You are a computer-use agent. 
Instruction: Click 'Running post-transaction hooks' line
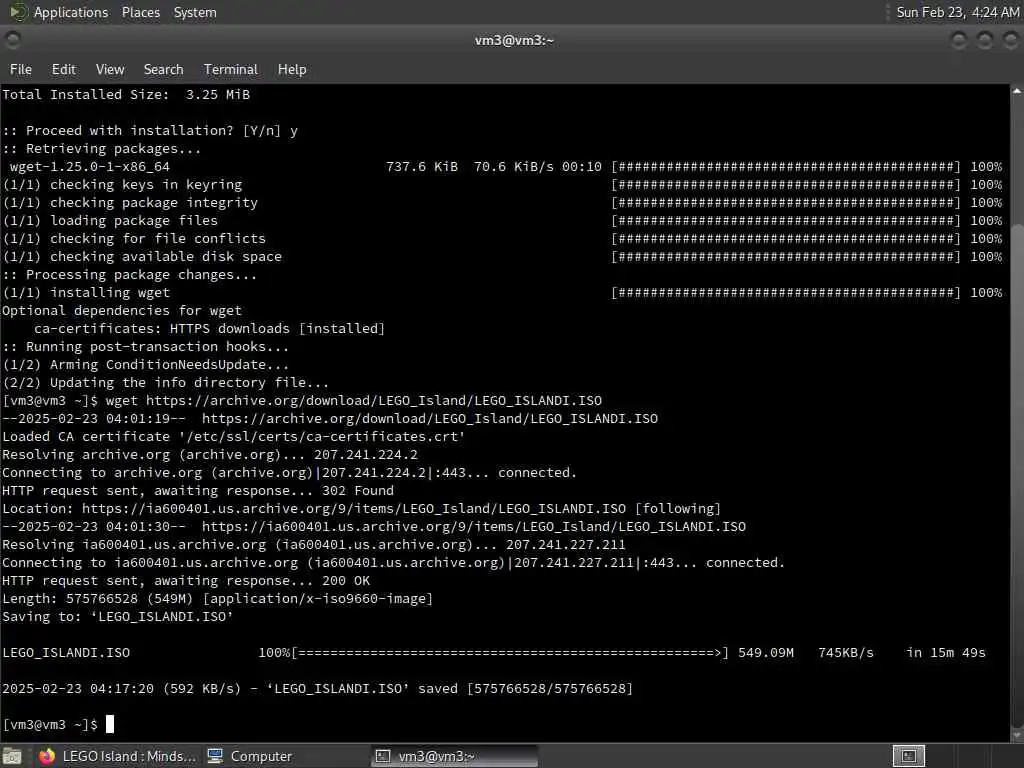[x=146, y=347]
